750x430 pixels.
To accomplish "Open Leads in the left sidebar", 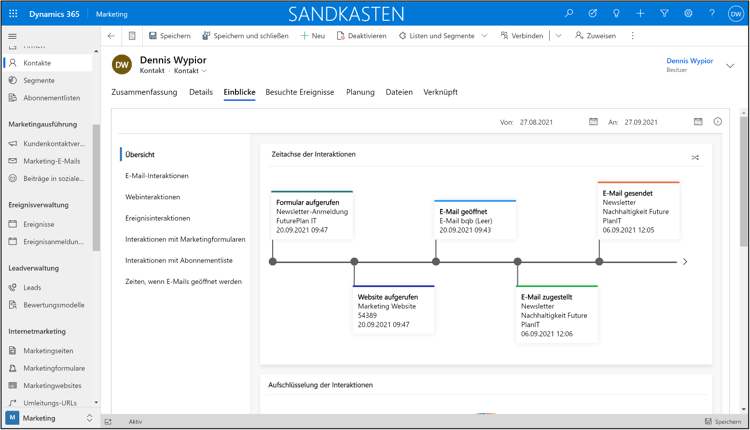I will [x=32, y=288].
